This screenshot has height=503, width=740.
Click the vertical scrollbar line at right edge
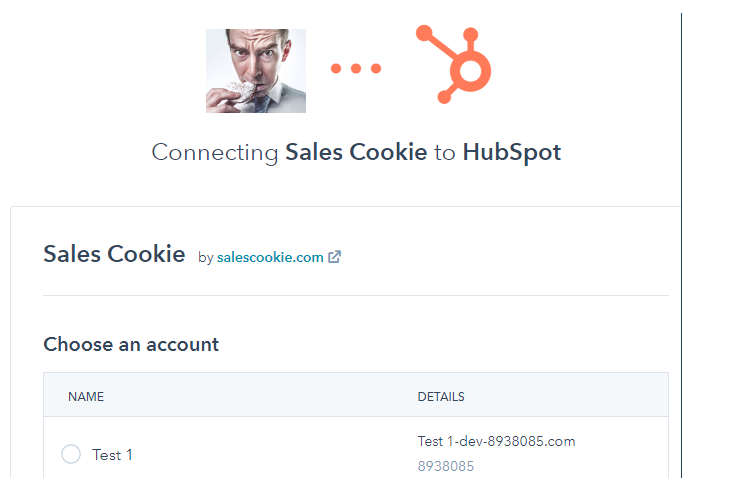[681, 245]
